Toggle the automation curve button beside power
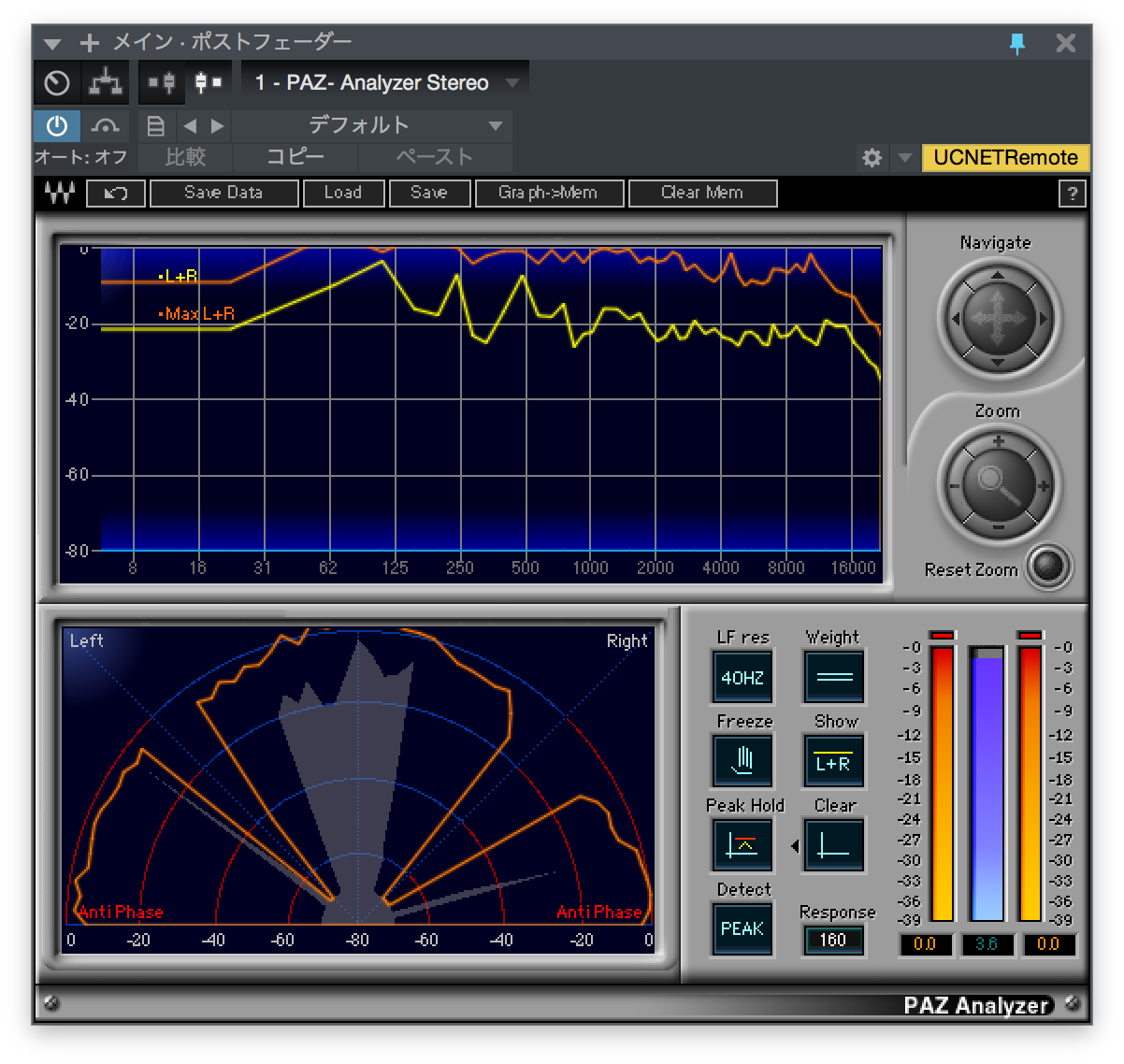1124x1064 pixels. tap(105, 125)
